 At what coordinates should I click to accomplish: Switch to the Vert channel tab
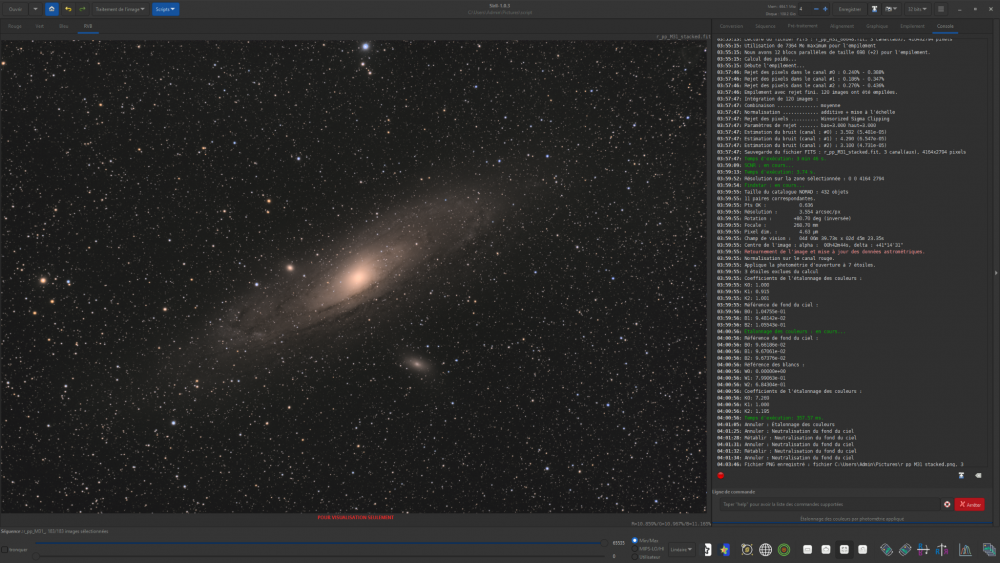pos(40,26)
